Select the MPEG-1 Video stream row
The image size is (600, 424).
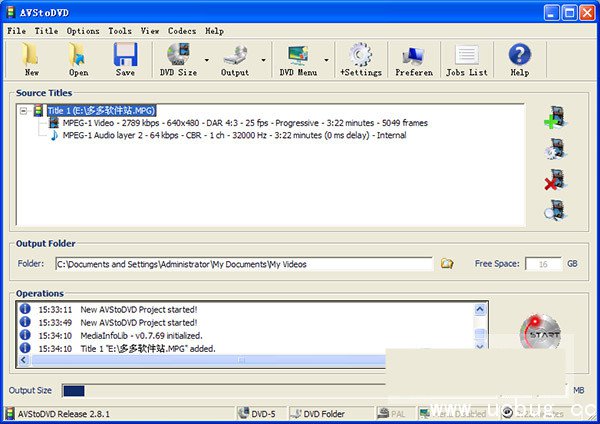[245, 123]
